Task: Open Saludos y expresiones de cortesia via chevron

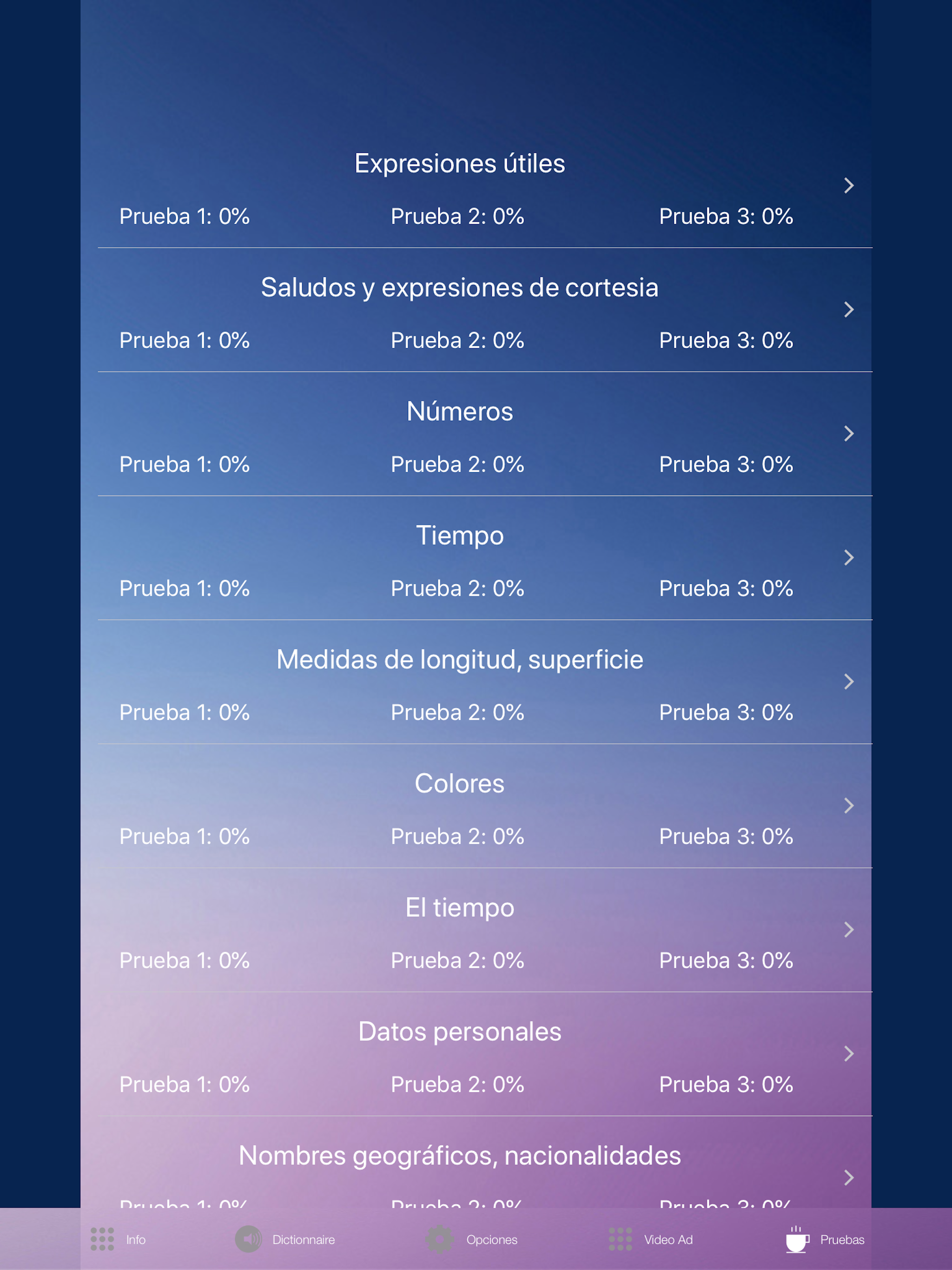Action: [849, 310]
